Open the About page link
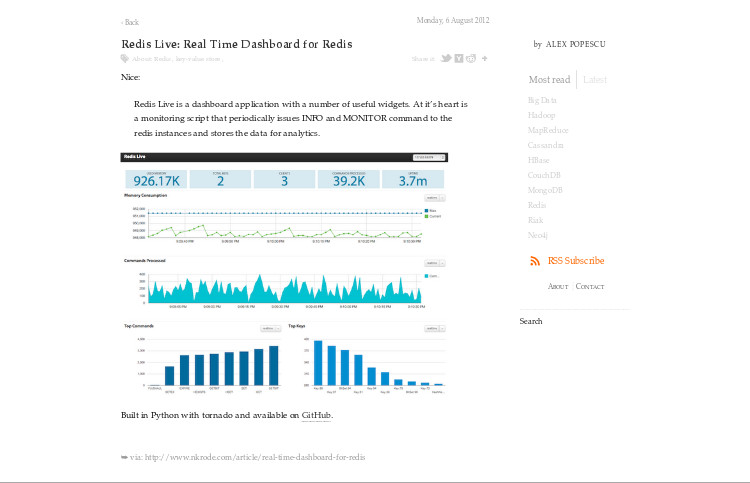750x483 pixels. tap(558, 287)
